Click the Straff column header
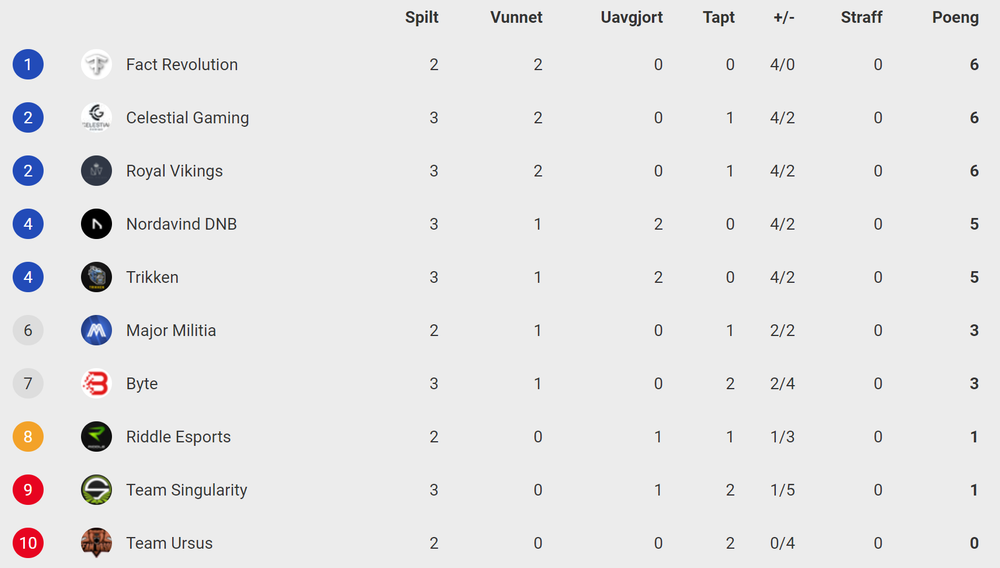The image size is (1000, 568). (861, 17)
